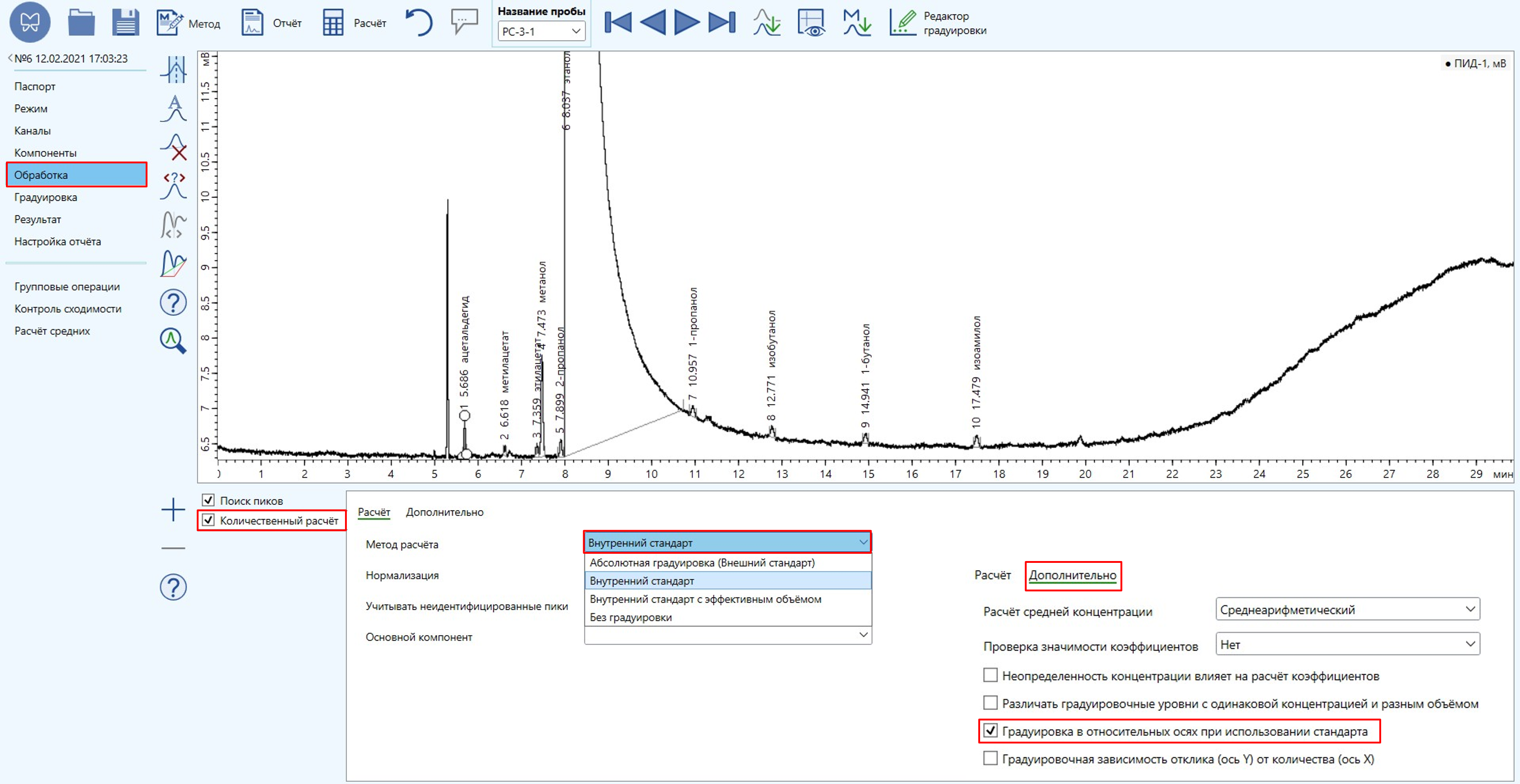
Task: Open the Метод toolbar item
Action: (188, 23)
